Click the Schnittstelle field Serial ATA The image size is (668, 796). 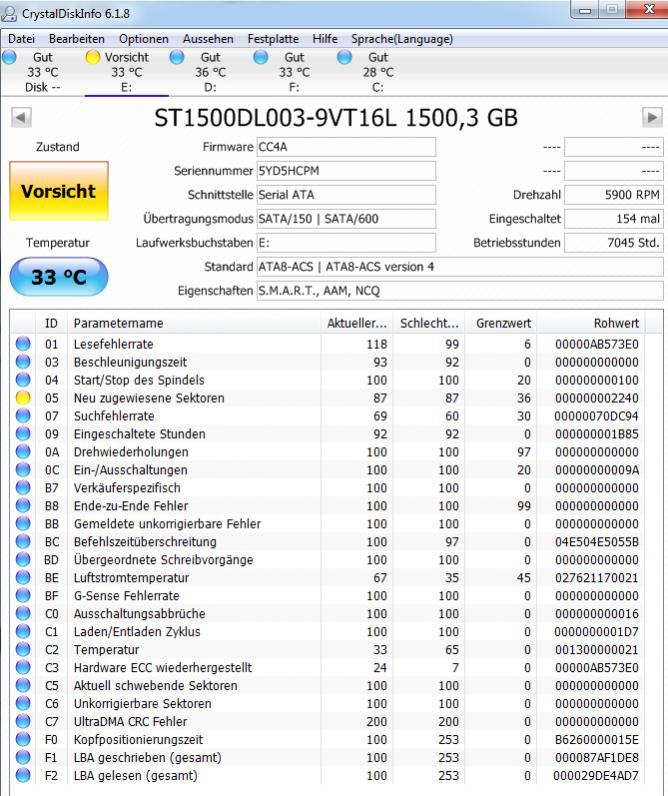tap(346, 195)
